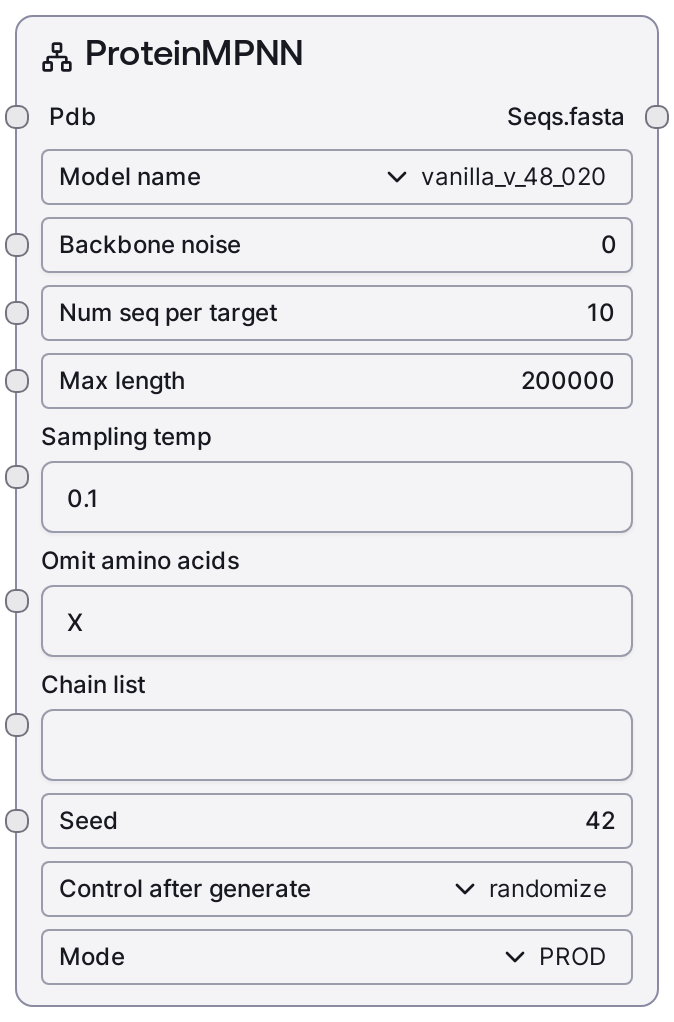The width and height of the screenshot is (674, 1022).
Task: Click the Chain list input connector
Action: coord(17,725)
